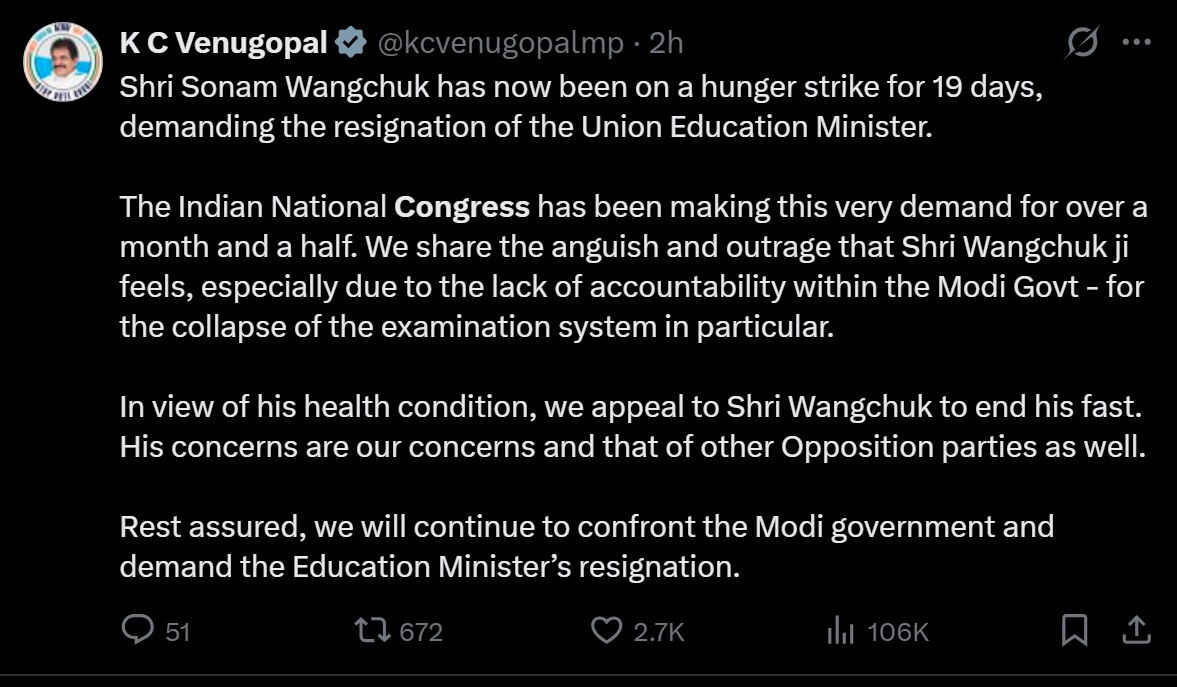Expand the three-dot more options menu
Screen dimensions: 1177x687
click(x=1136, y=42)
